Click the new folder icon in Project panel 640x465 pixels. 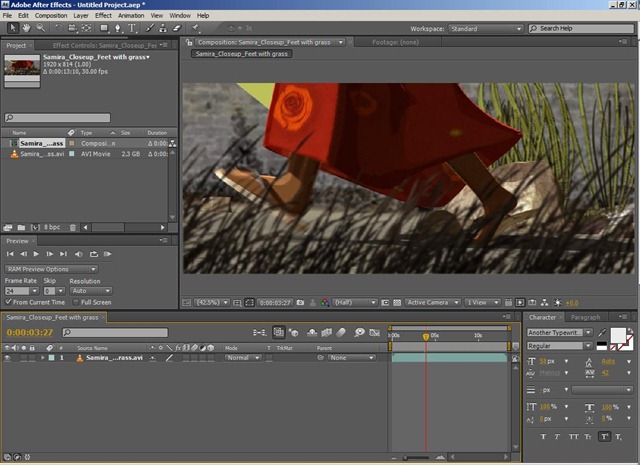pyautogui.click(x=21, y=227)
